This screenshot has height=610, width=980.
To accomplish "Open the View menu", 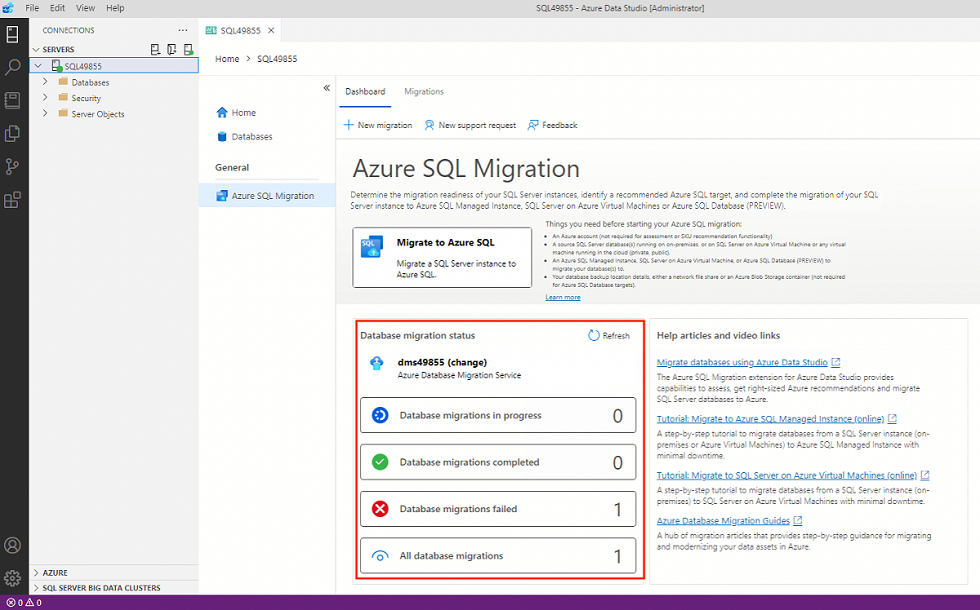I will point(85,7).
